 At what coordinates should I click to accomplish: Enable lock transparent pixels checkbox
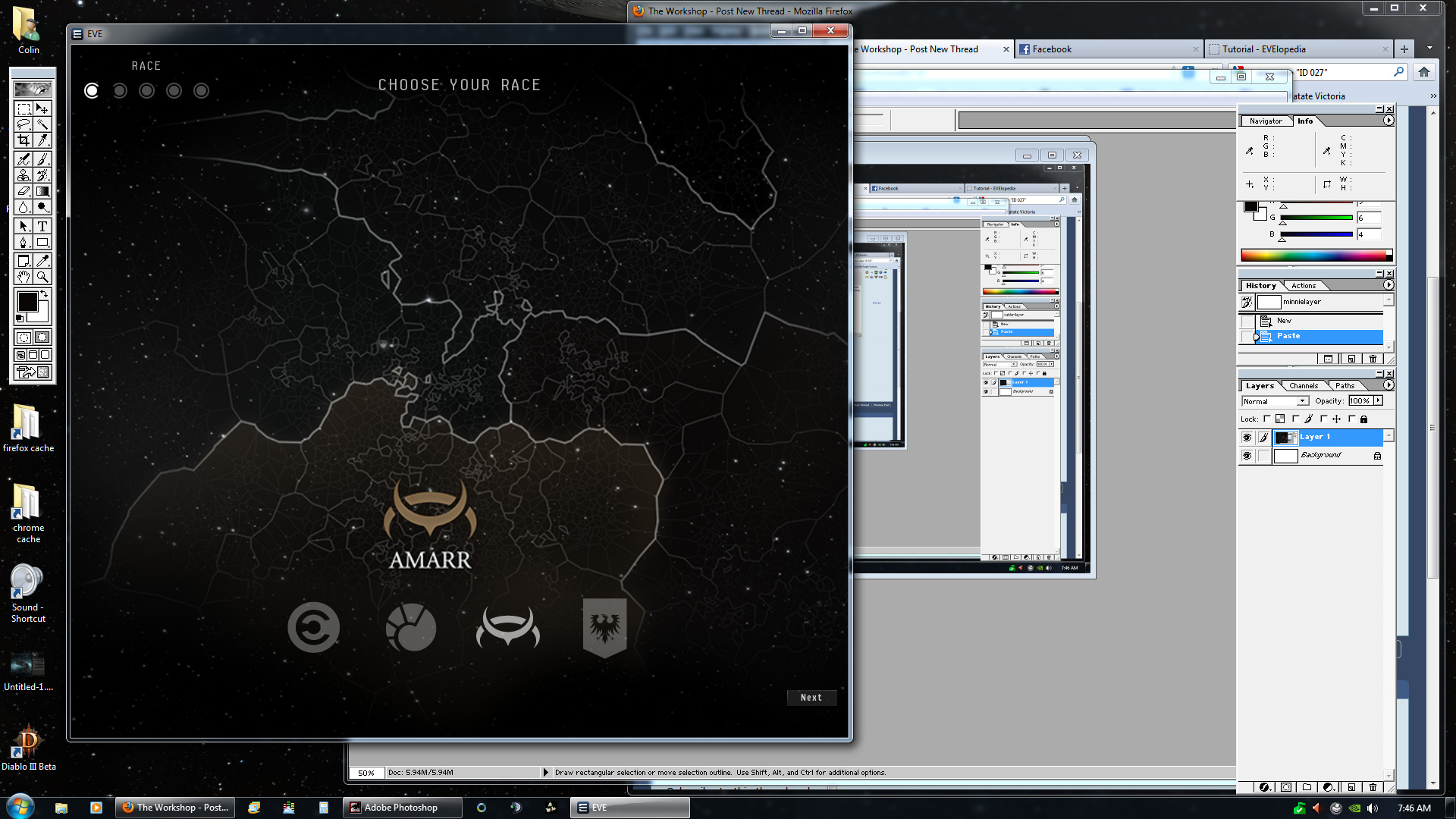(x=1266, y=419)
